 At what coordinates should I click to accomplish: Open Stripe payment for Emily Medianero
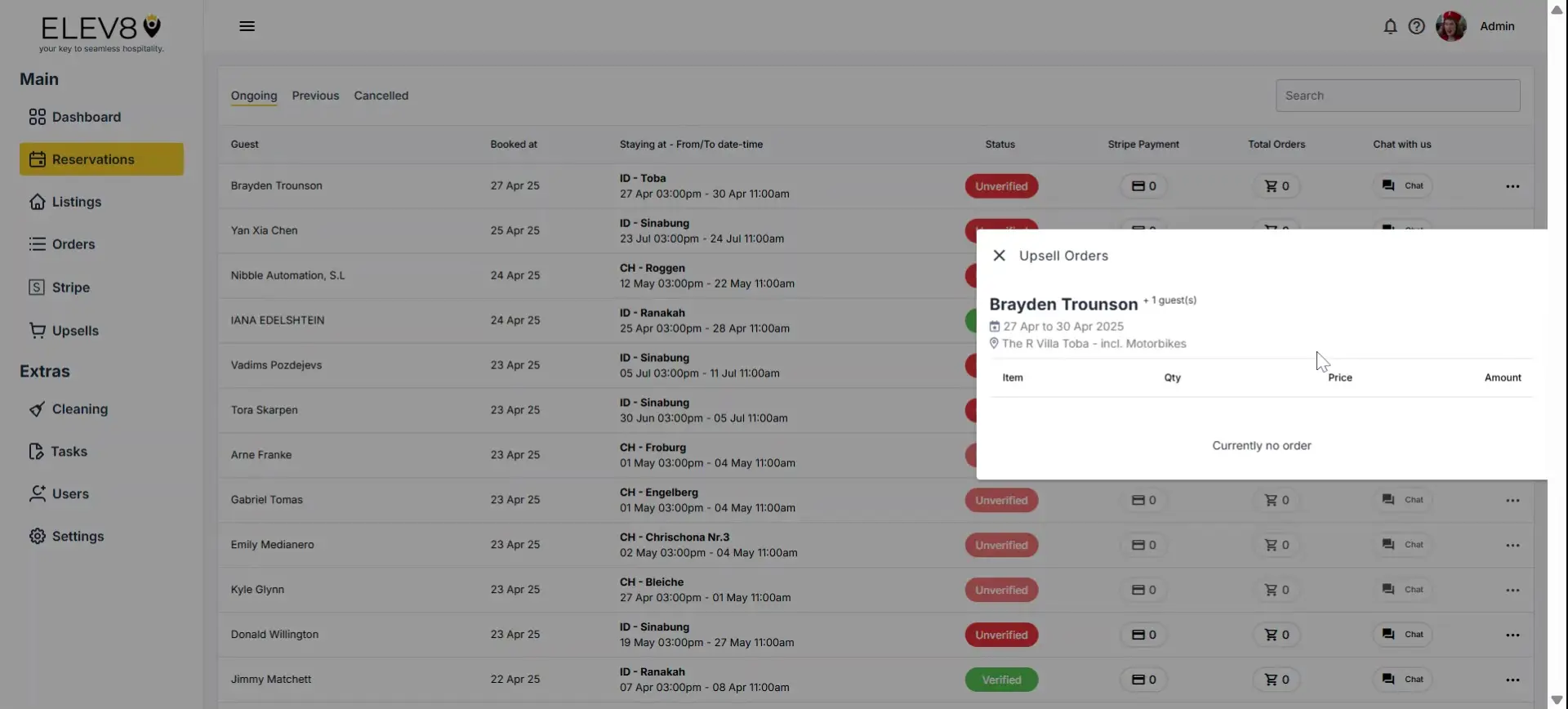coord(1143,545)
